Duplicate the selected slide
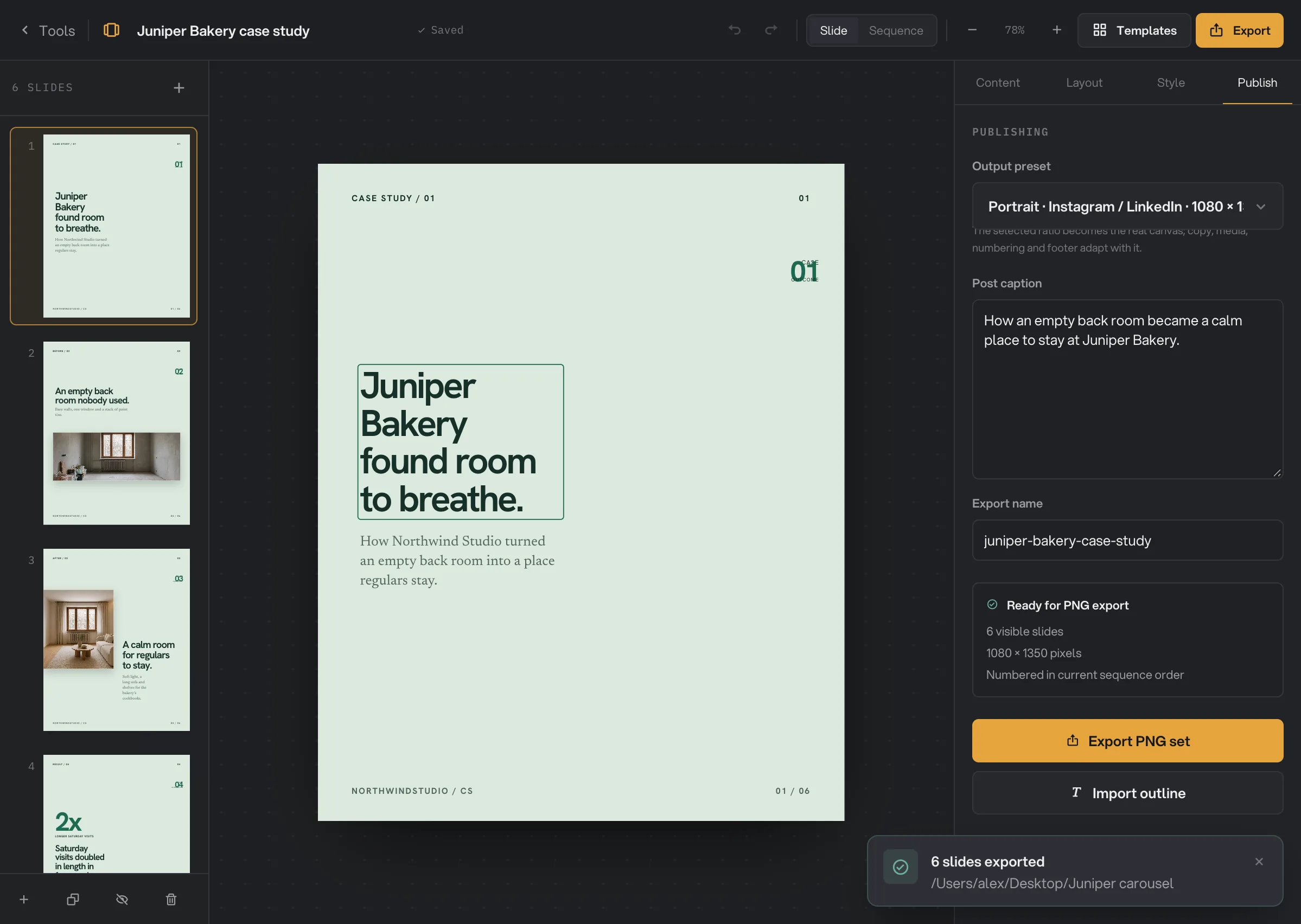The height and width of the screenshot is (924, 1301). click(x=73, y=899)
